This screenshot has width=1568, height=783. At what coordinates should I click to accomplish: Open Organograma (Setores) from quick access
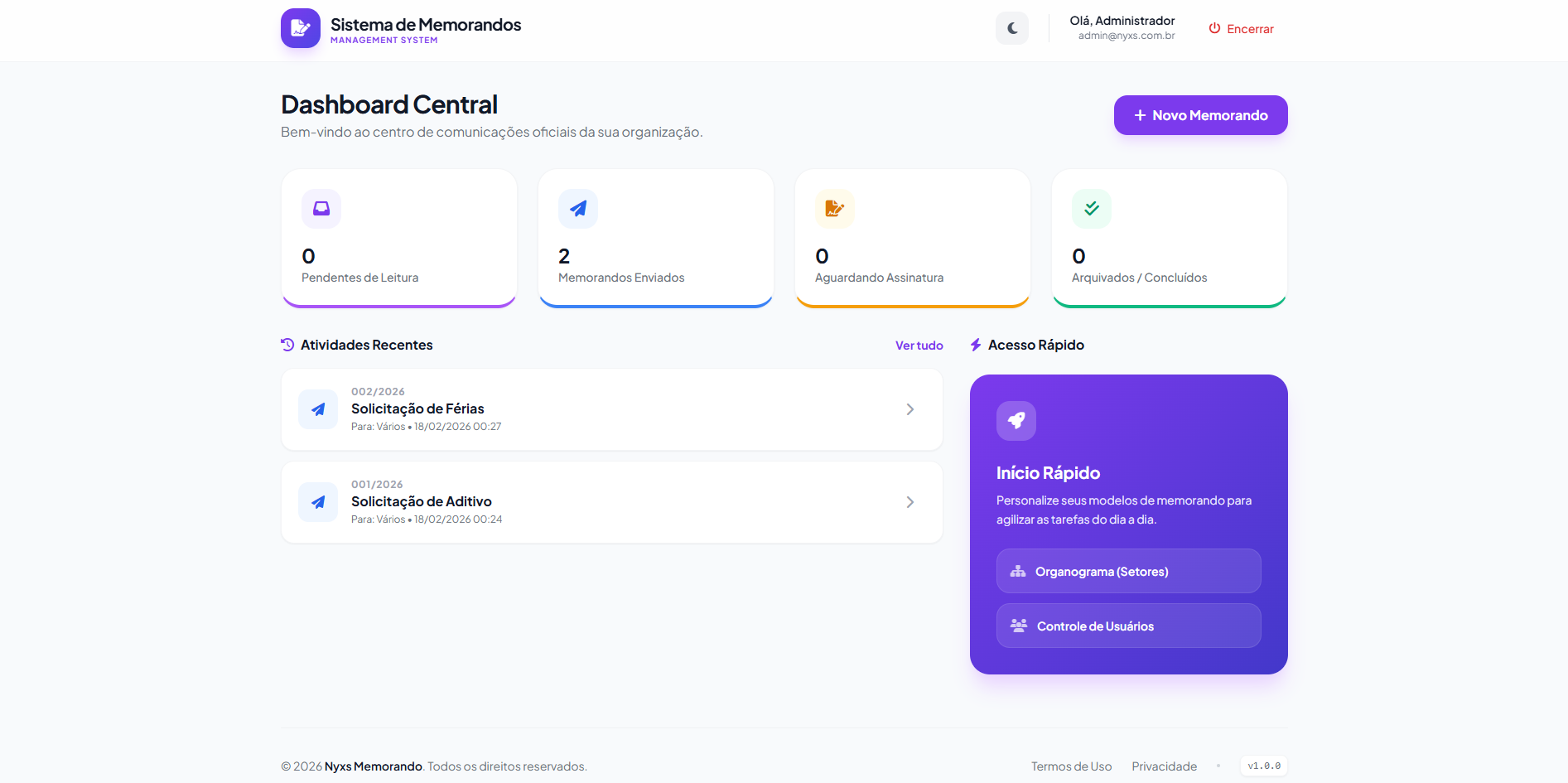[1128, 572]
